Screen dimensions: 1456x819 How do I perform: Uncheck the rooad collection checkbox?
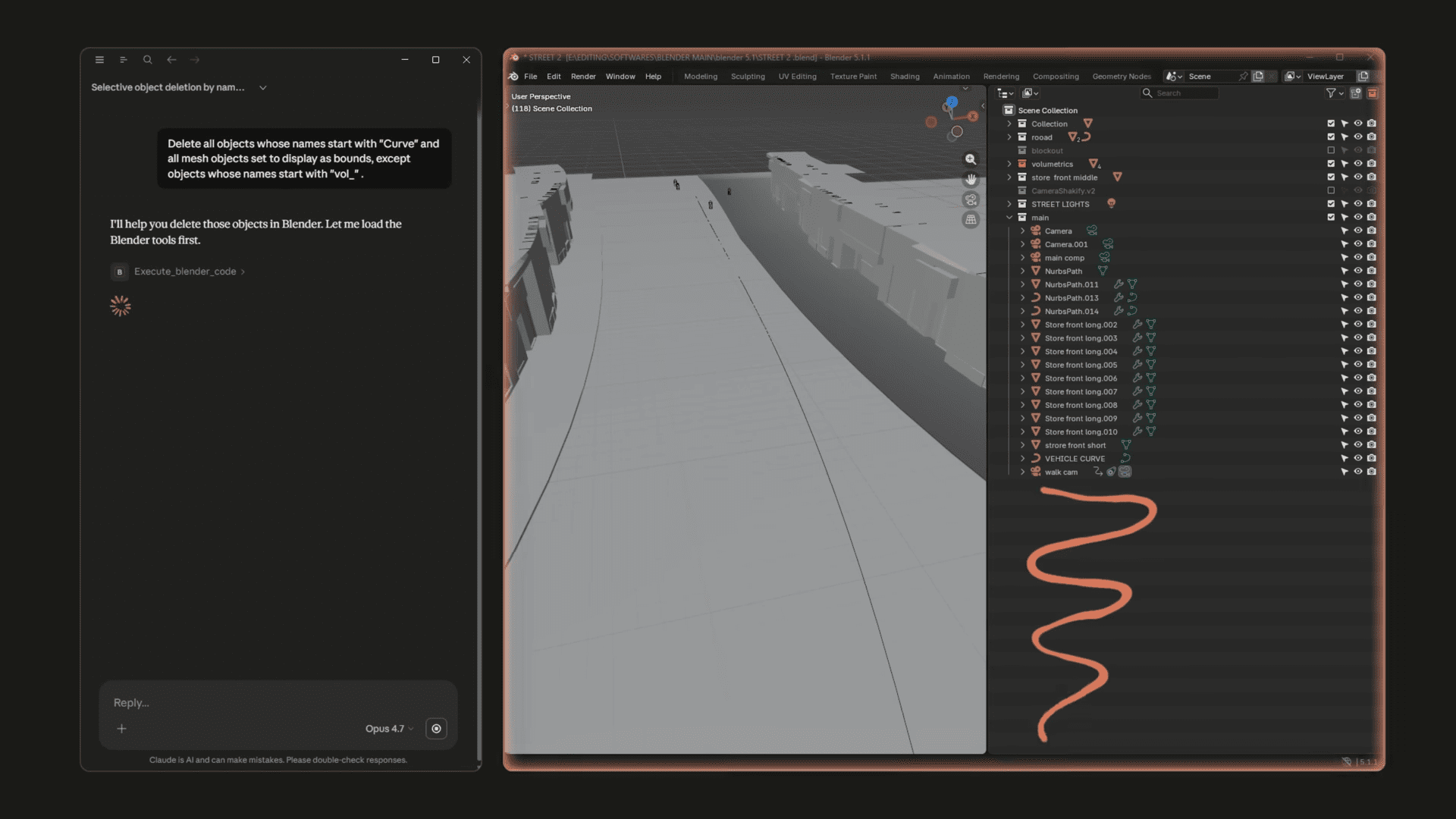pos(1331,137)
